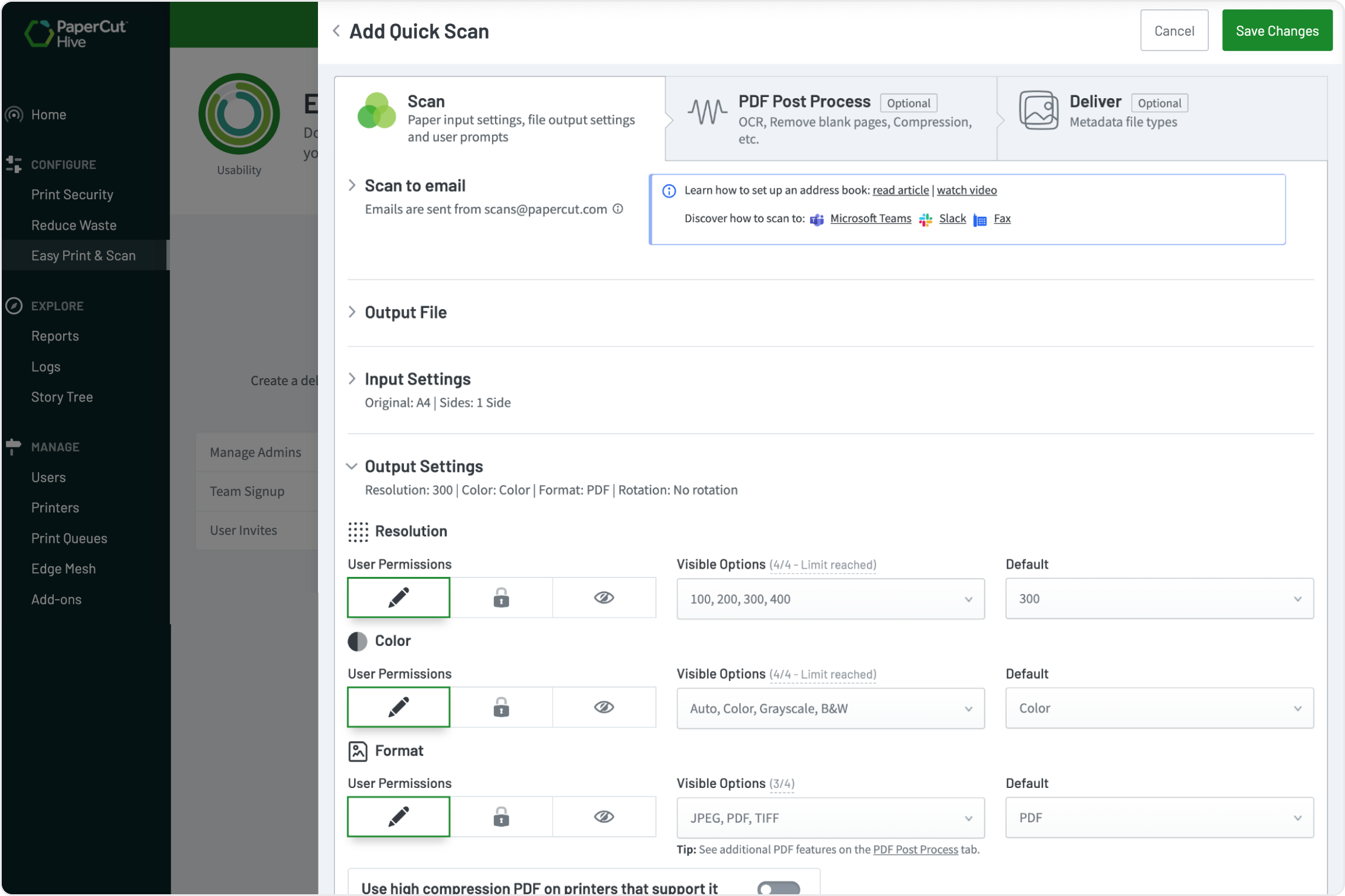Image resolution: width=1345 pixels, height=896 pixels.
Task: Click the half-circle Color section swatch
Action: click(357, 641)
